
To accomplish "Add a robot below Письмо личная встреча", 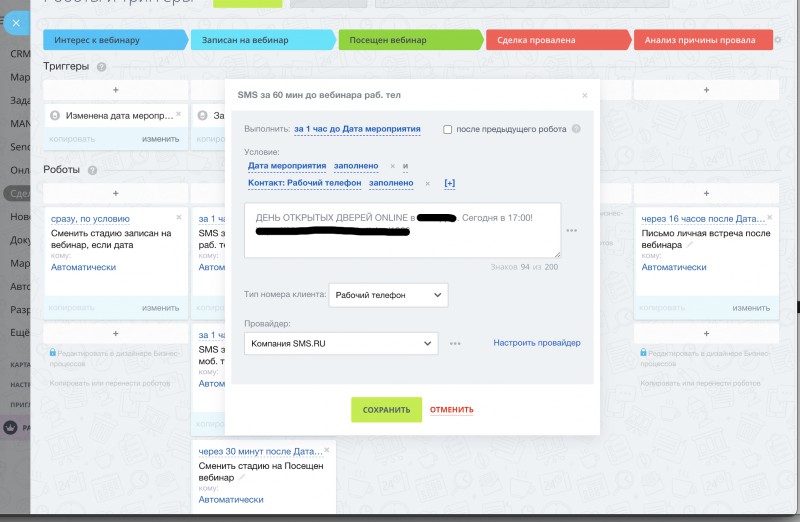I will click(x=706, y=333).
